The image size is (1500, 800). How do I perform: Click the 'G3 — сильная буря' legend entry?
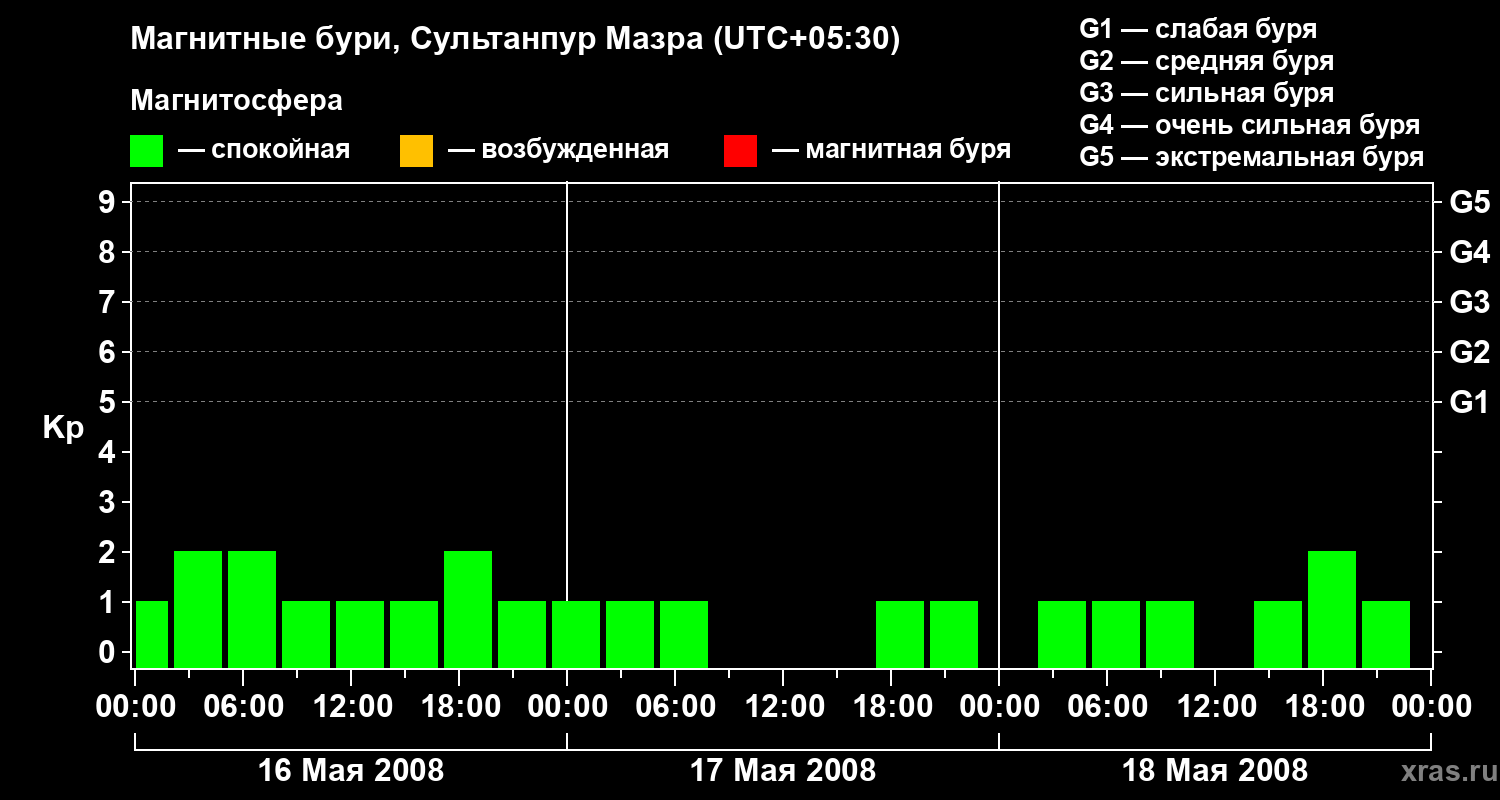pyautogui.click(x=1206, y=93)
